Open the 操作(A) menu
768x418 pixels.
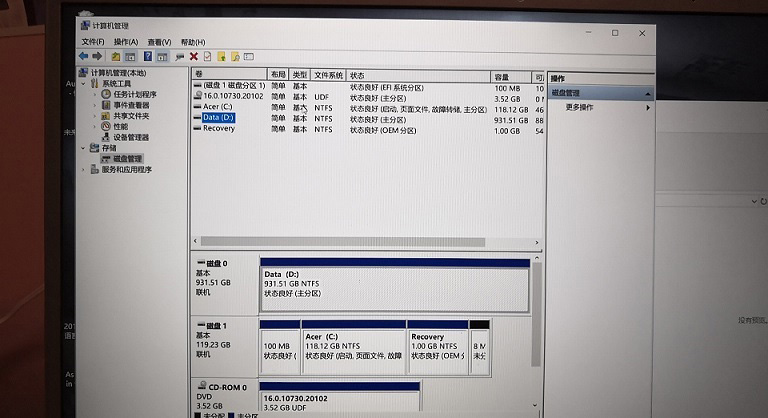[126, 42]
